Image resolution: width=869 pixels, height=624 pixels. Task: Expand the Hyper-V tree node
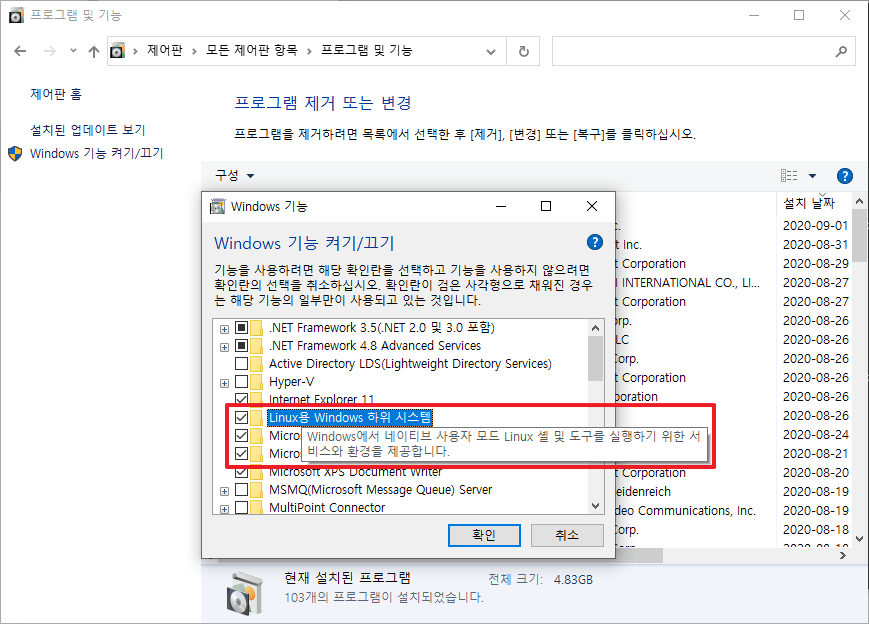[x=224, y=383]
